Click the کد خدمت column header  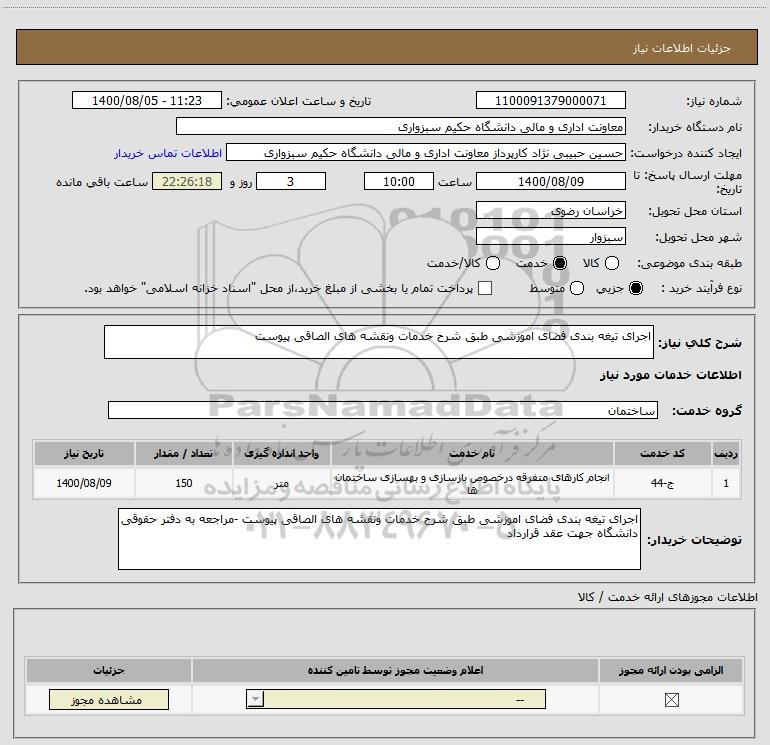pos(662,453)
